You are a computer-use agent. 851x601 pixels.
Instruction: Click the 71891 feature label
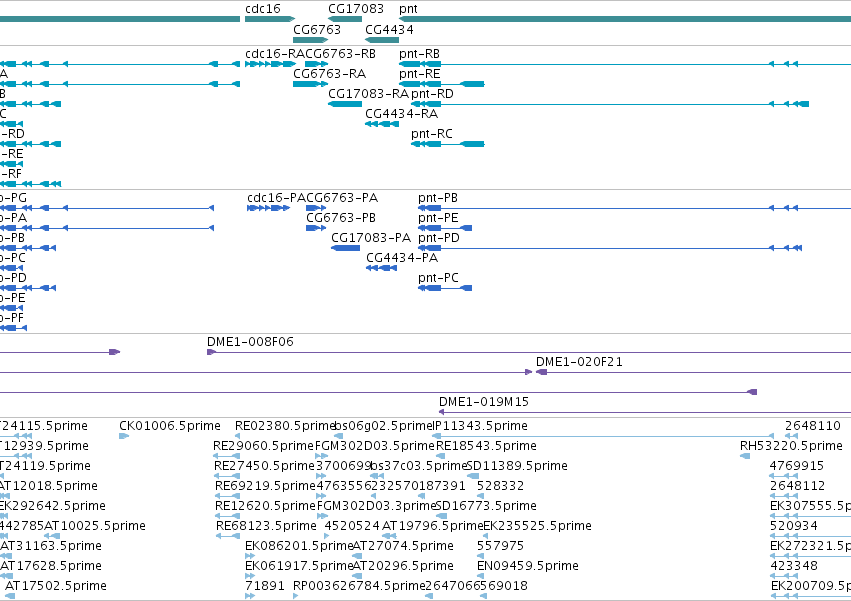point(265,586)
